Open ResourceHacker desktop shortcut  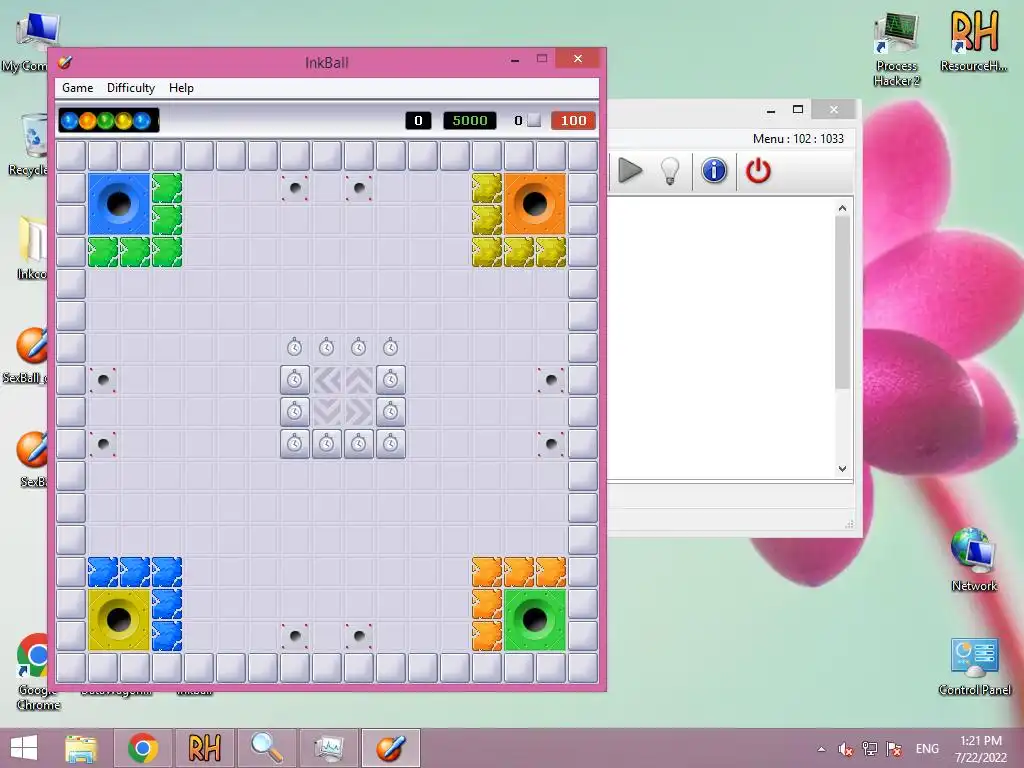coord(974,40)
